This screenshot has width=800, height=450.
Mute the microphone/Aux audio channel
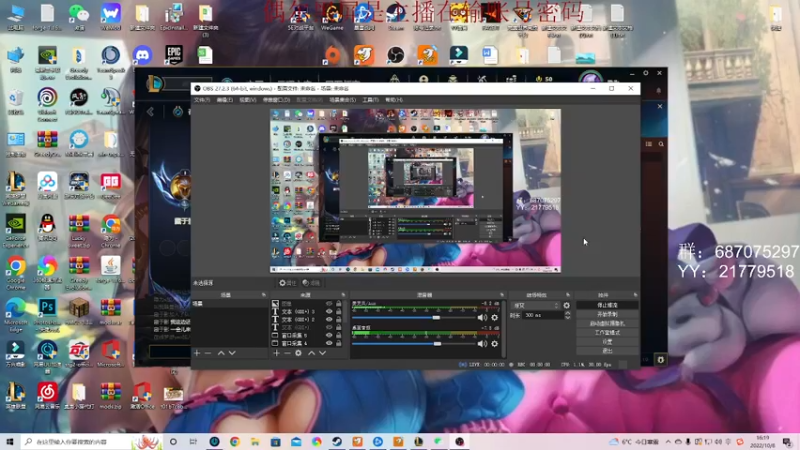[482, 317]
